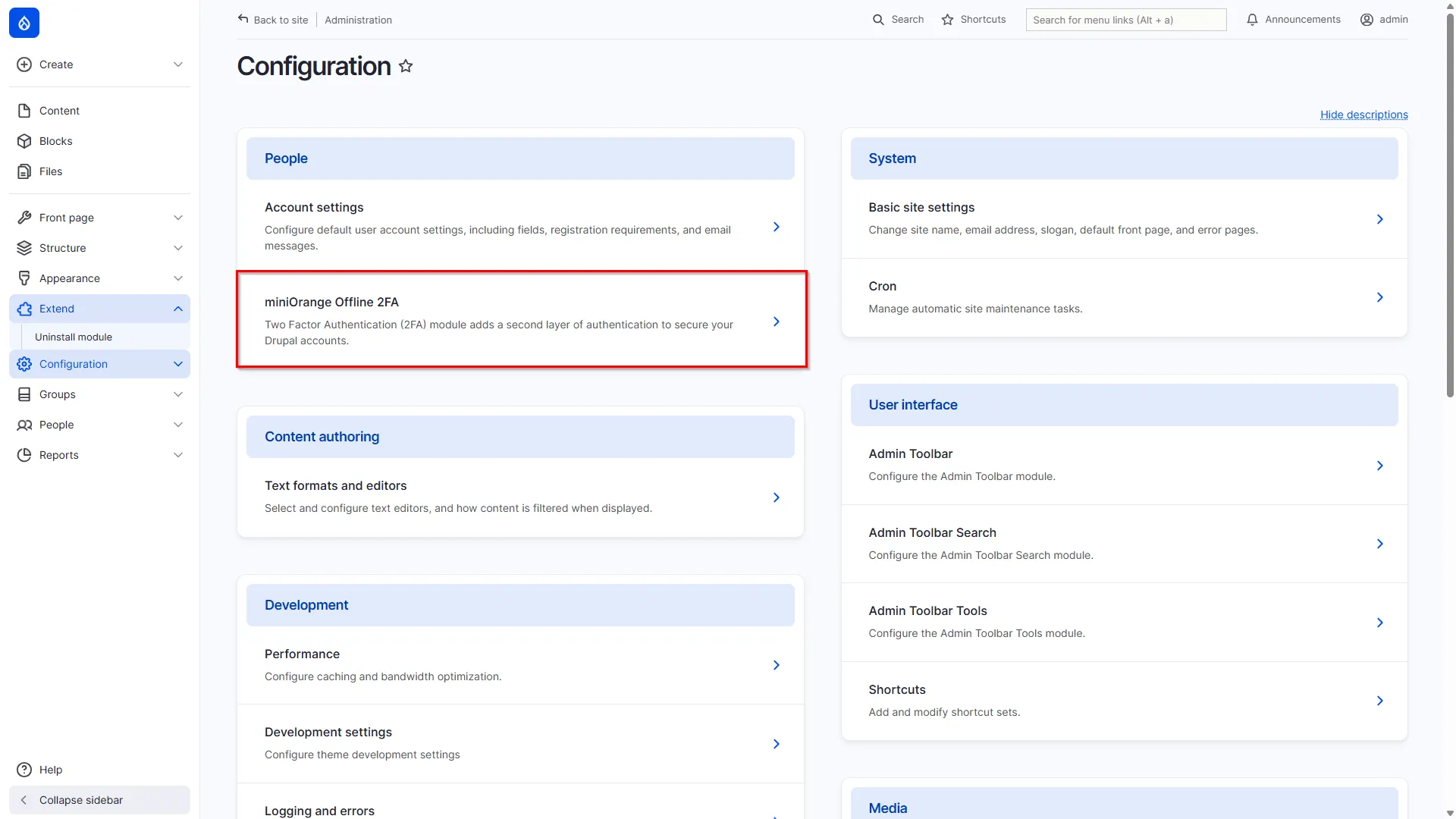This screenshot has width=1456, height=819.
Task: Click the Blocks cube icon
Action: click(24, 141)
